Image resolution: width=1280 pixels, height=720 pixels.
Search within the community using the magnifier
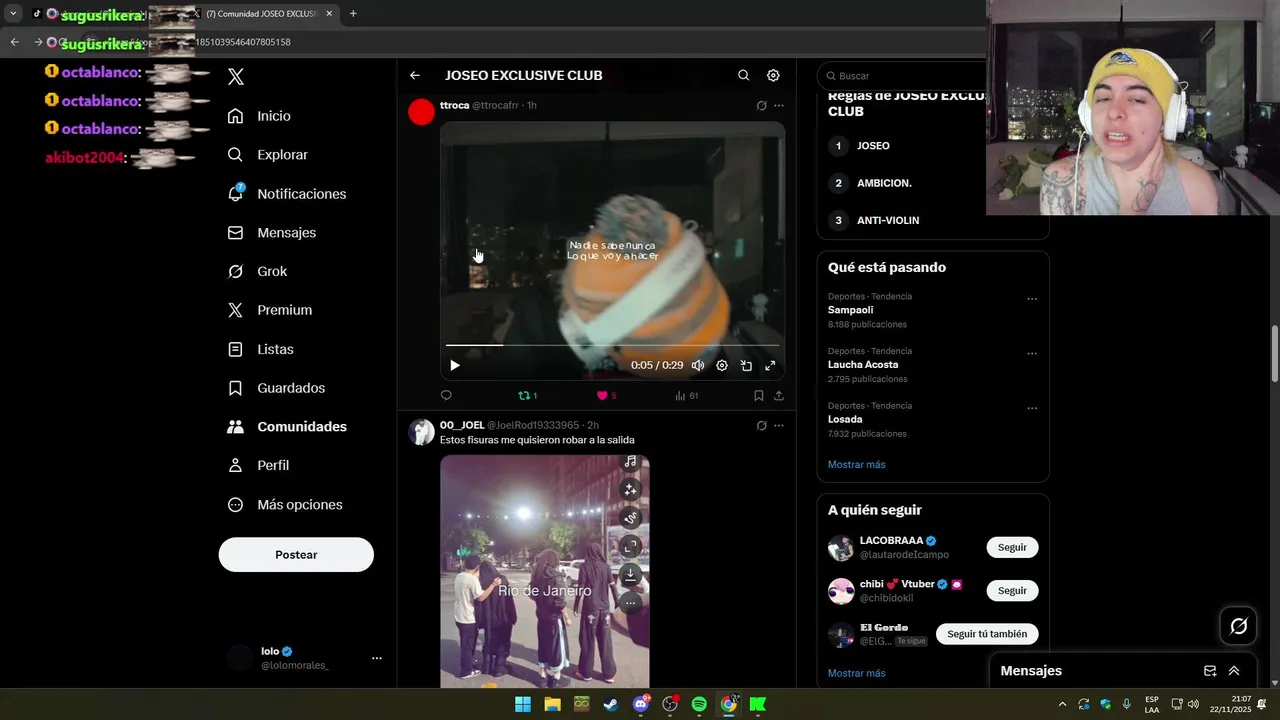coord(743,75)
